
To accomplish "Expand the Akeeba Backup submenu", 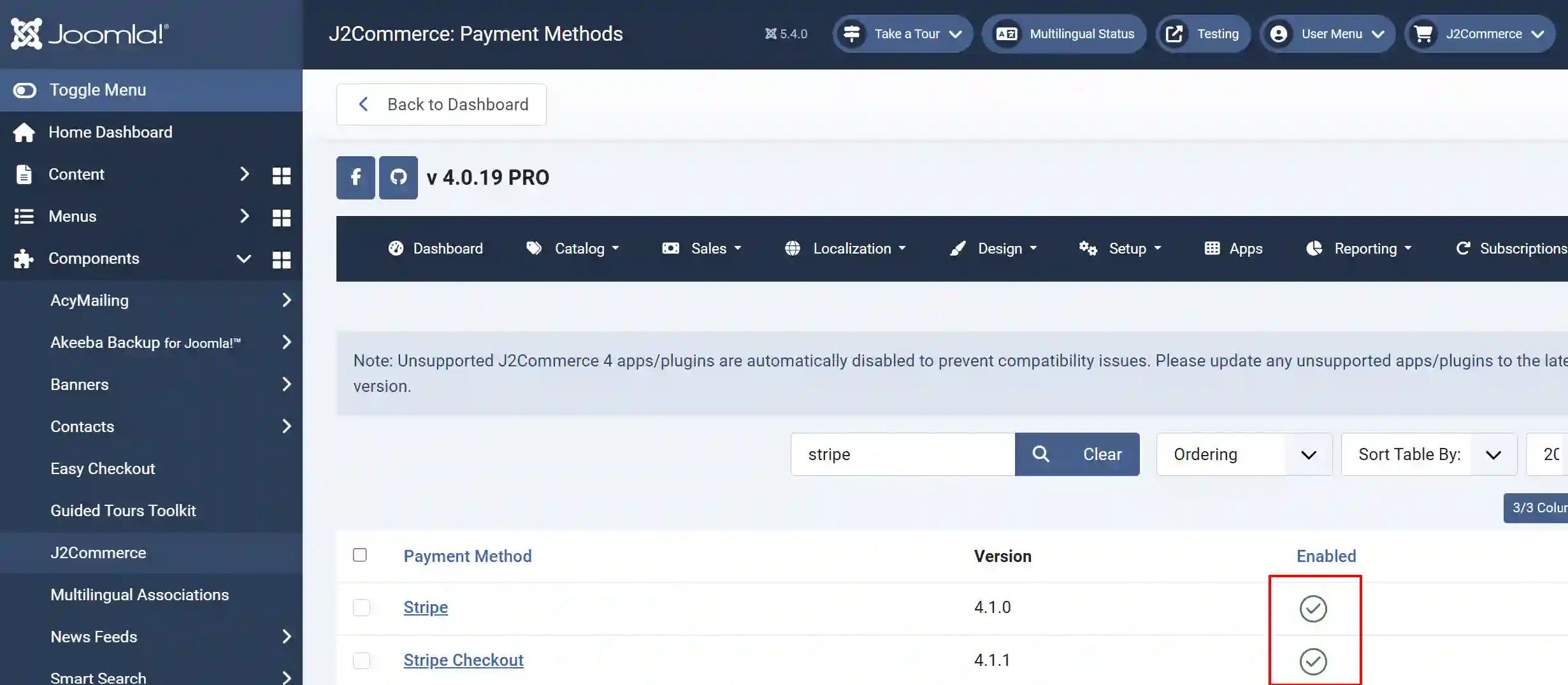I will 287,342.
